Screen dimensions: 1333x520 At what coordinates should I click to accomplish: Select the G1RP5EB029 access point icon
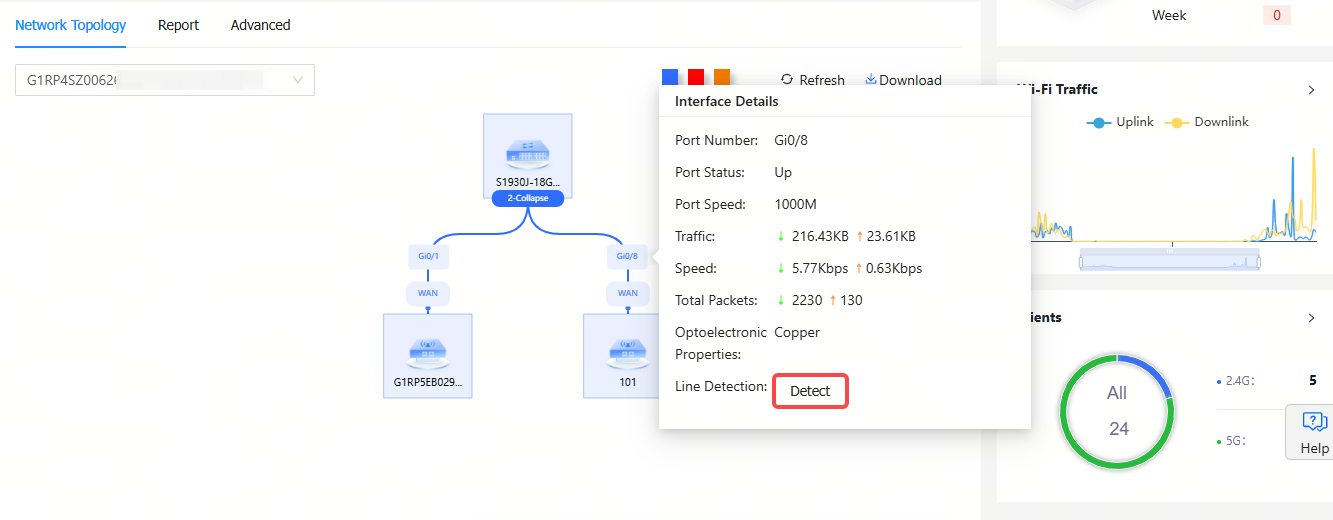pos(427,352)
